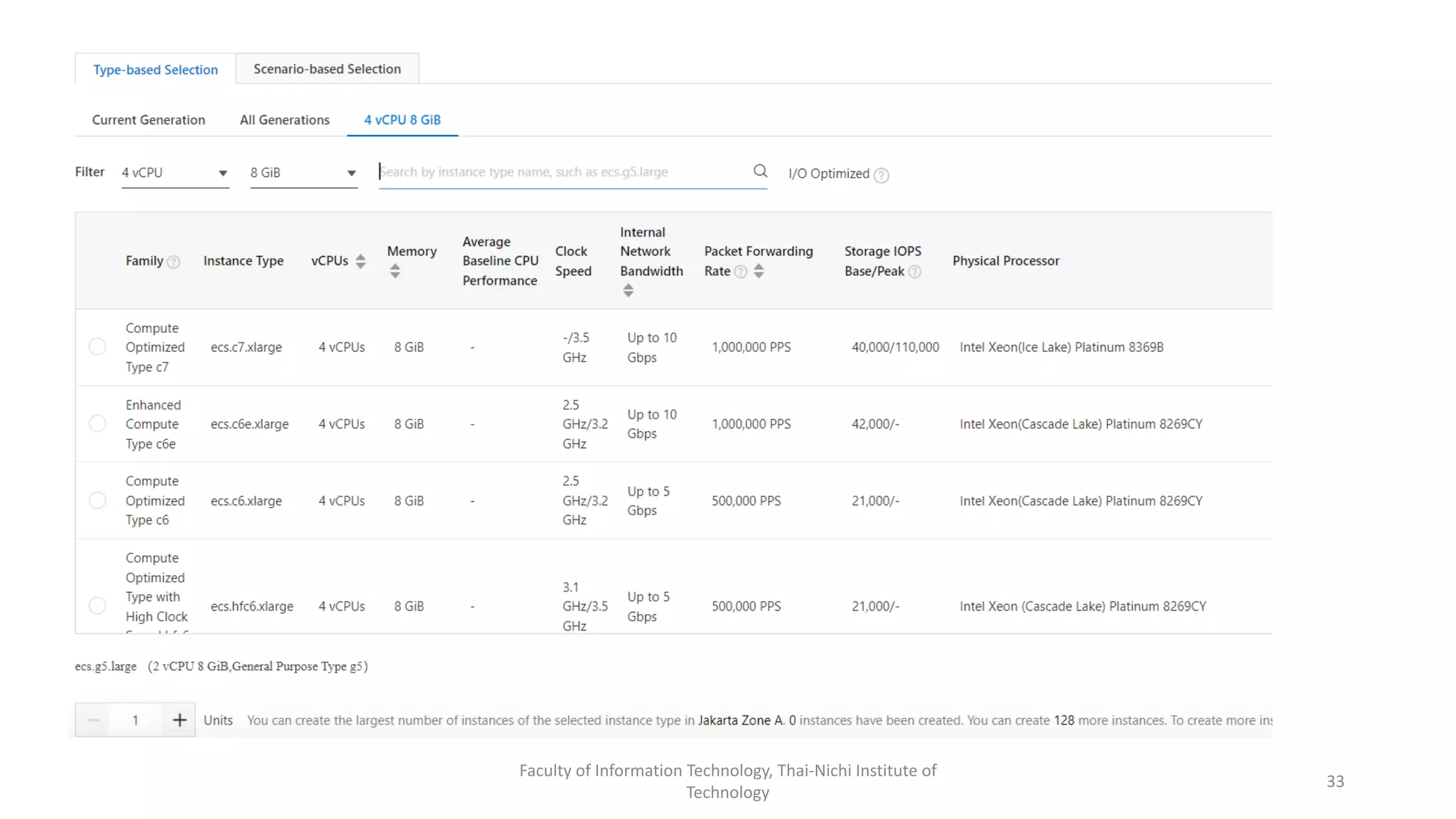
Task: Click the Family column help icon
Action: click(x=173, y=262)
